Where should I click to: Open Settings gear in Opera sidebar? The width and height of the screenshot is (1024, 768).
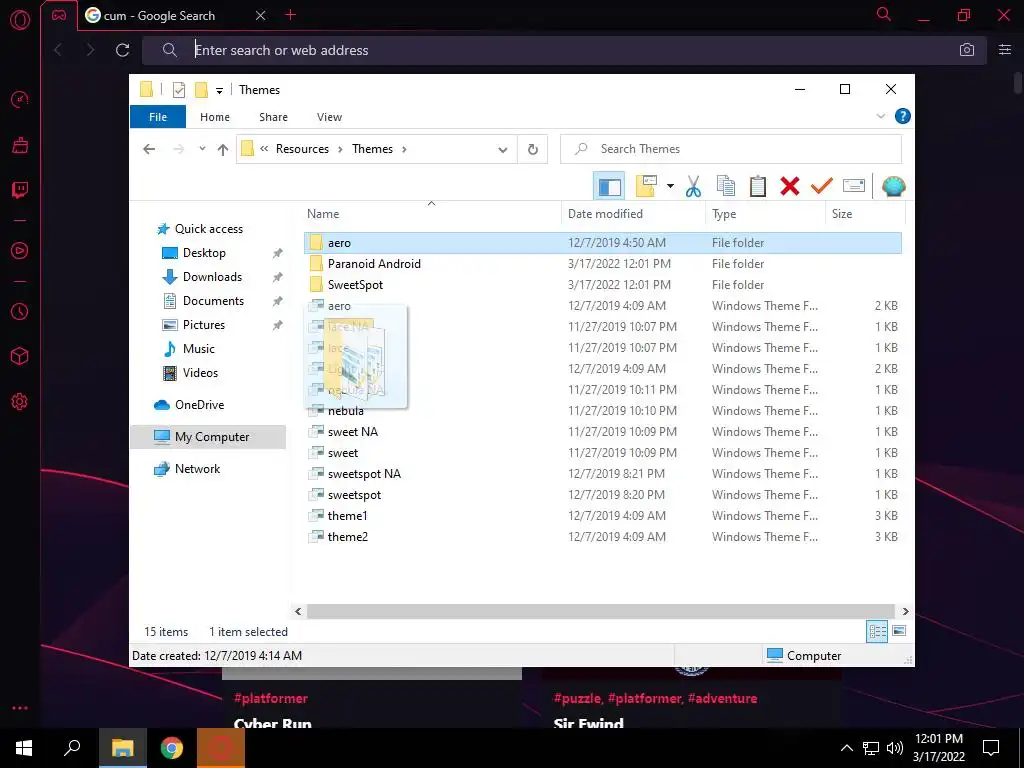tap(20, 402)
